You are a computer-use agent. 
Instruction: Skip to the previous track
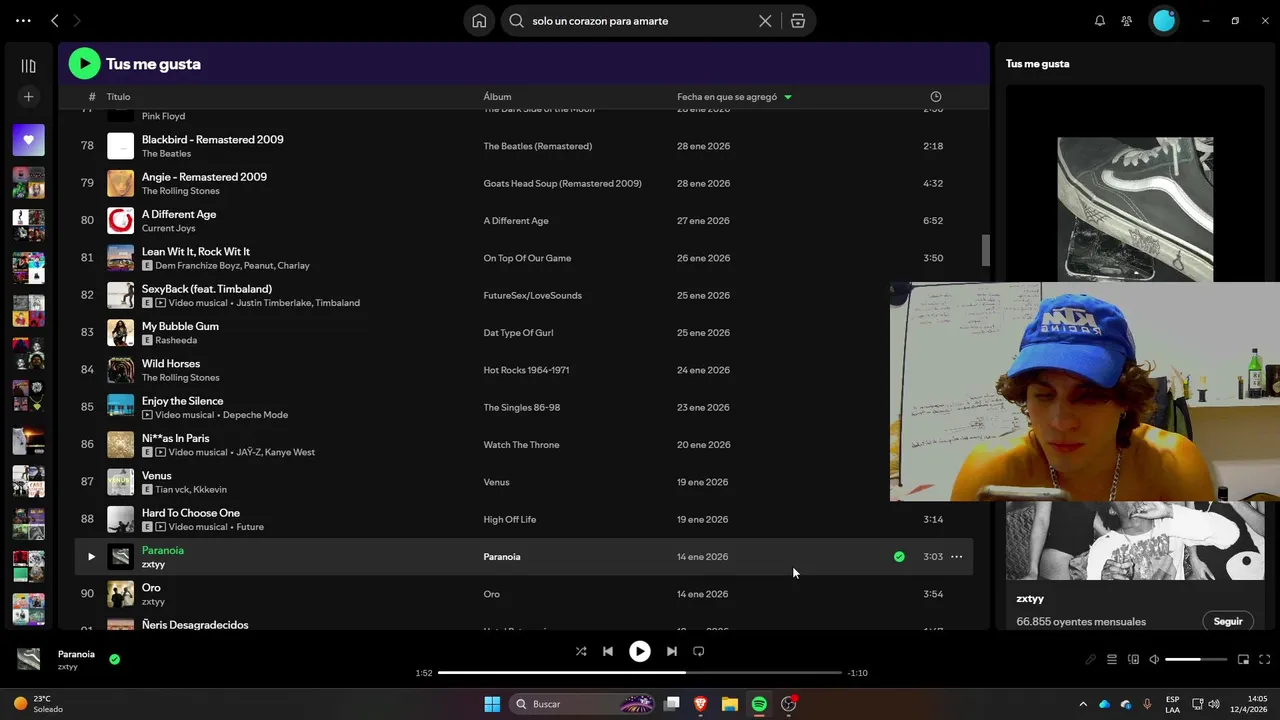(x=608, y=651)
